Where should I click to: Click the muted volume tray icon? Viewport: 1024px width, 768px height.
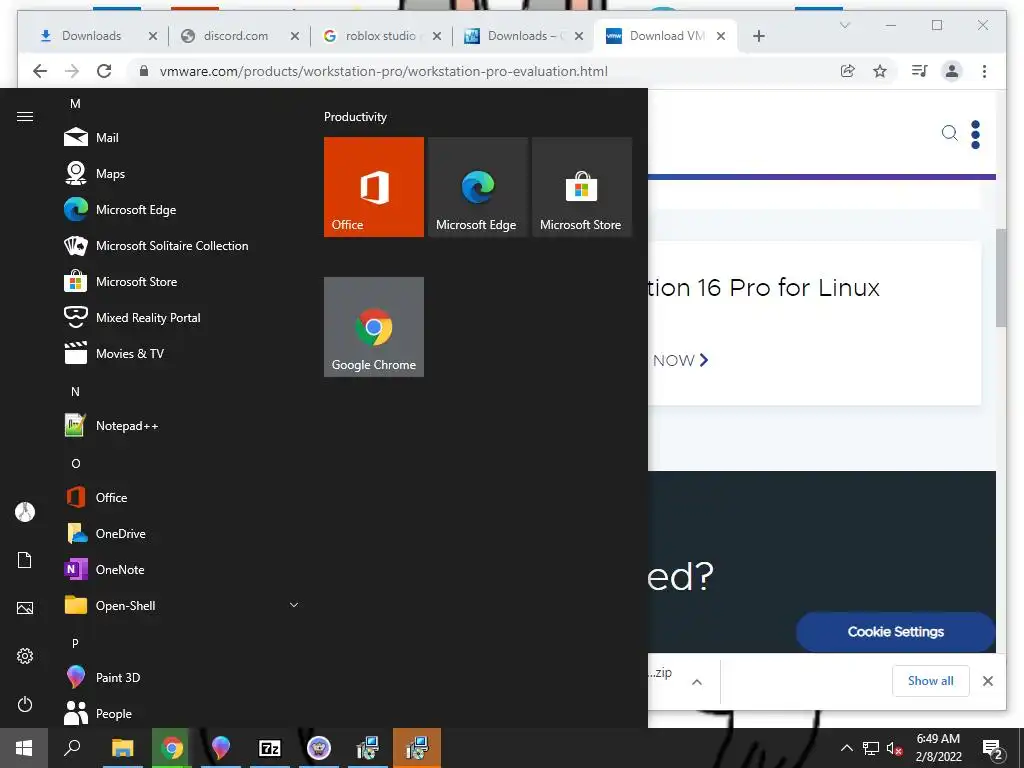[894, 748]
